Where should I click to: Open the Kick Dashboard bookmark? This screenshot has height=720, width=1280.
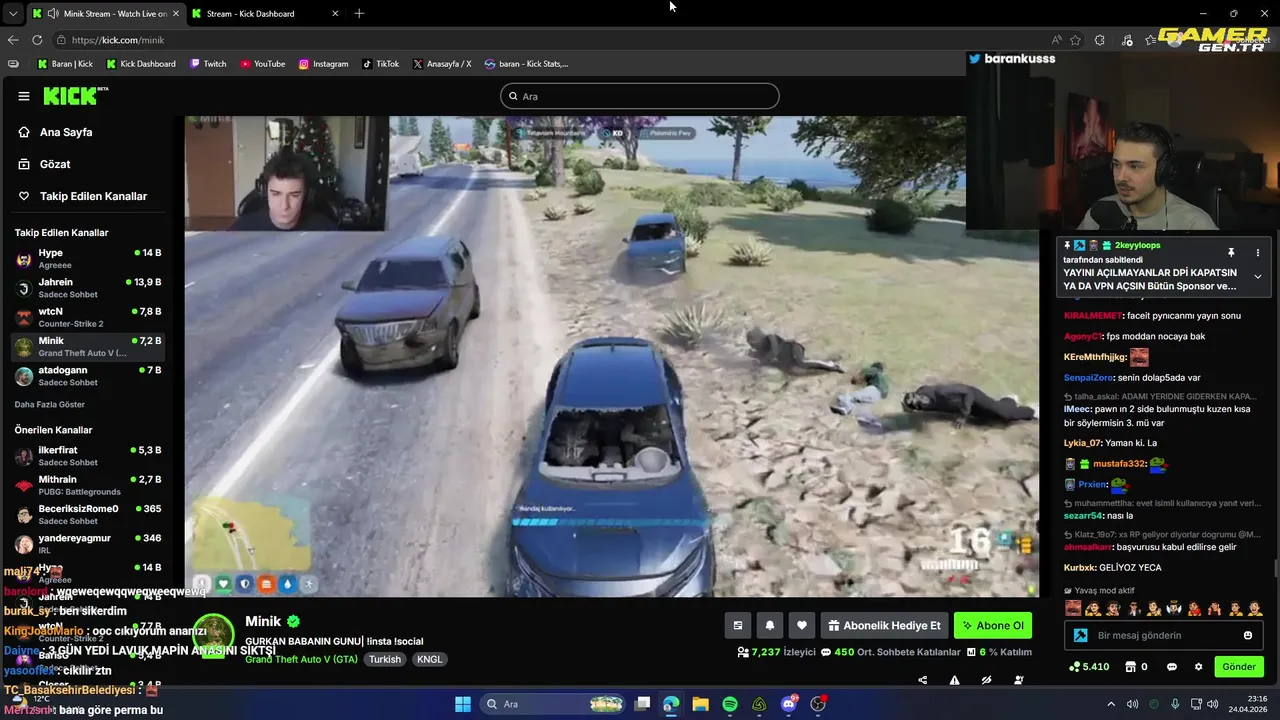pyautogui.click(x=141, y=64)
